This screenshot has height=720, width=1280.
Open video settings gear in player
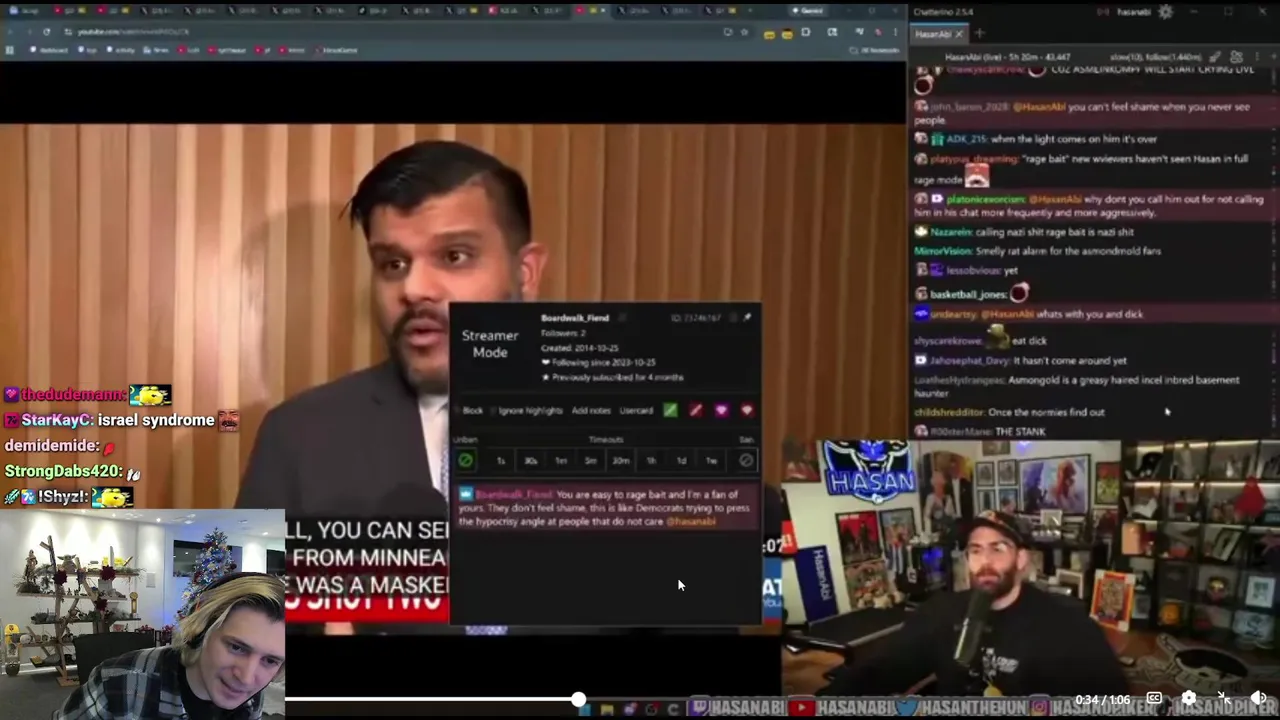pyautogui.click(x=1188, y=699)
